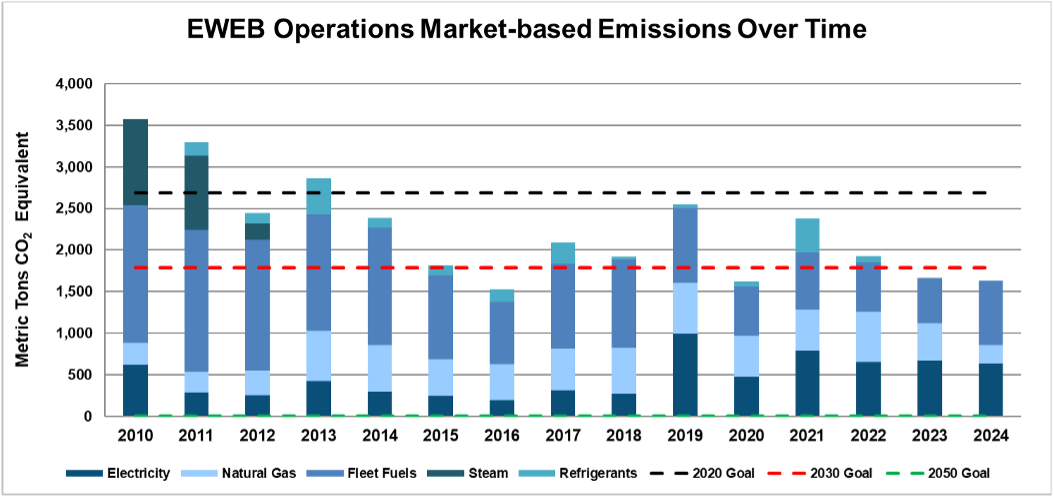Screen dimensions: 1054x497
Task: Select the '2020 Goal' legend entry
Action: (703, 473)
